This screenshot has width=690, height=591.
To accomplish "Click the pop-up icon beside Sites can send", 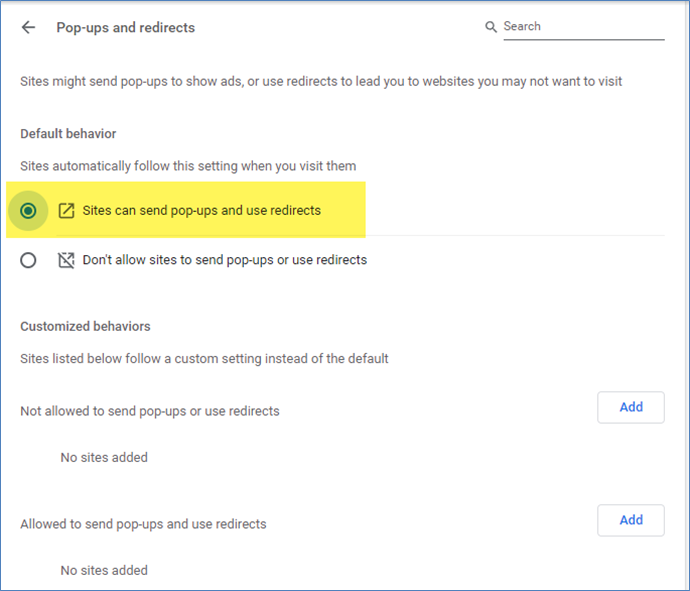I will [67, 211].
